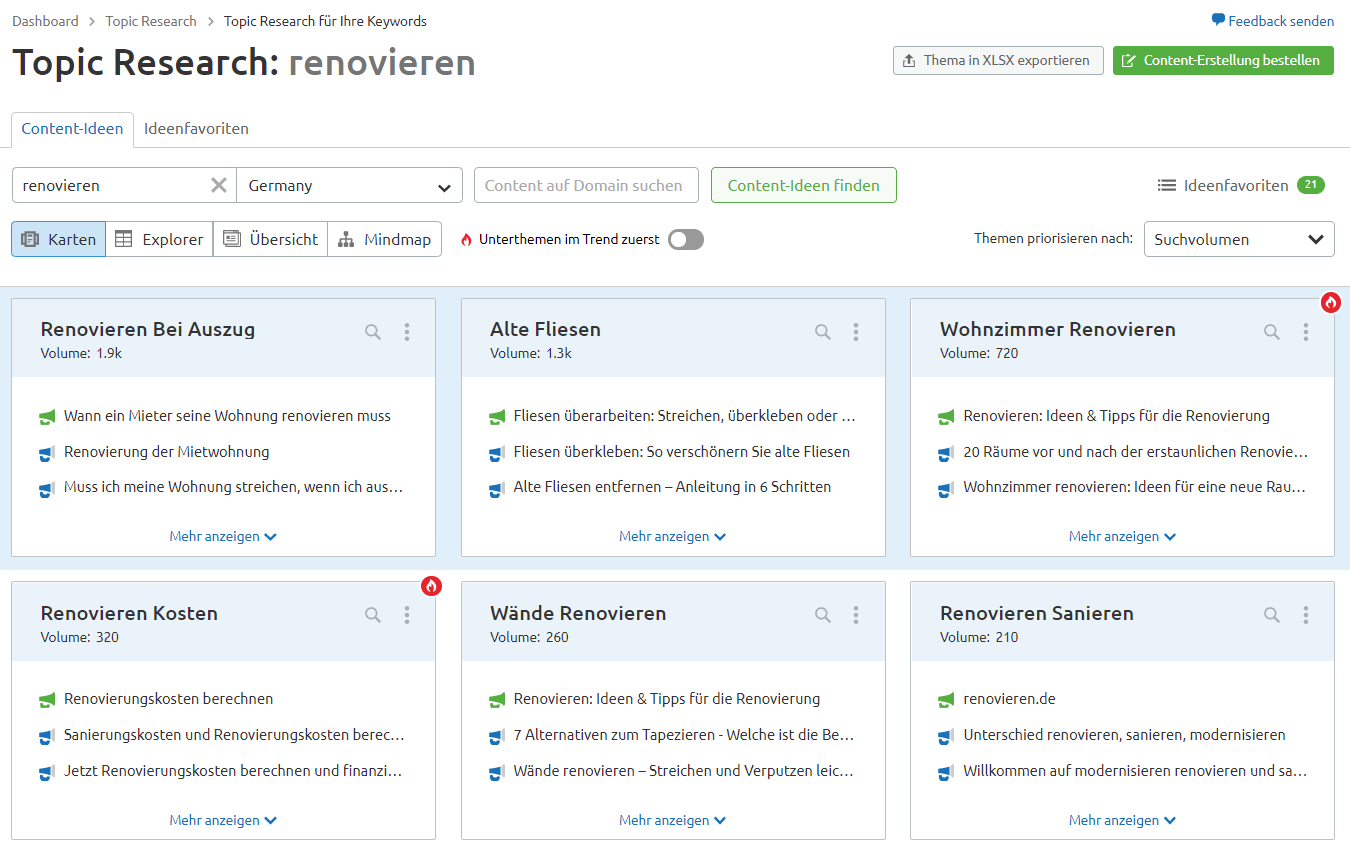Screen dimensions: 1350x848
Task: Open three-dot menu on Renovieren Kosten card
Action: 406,615
